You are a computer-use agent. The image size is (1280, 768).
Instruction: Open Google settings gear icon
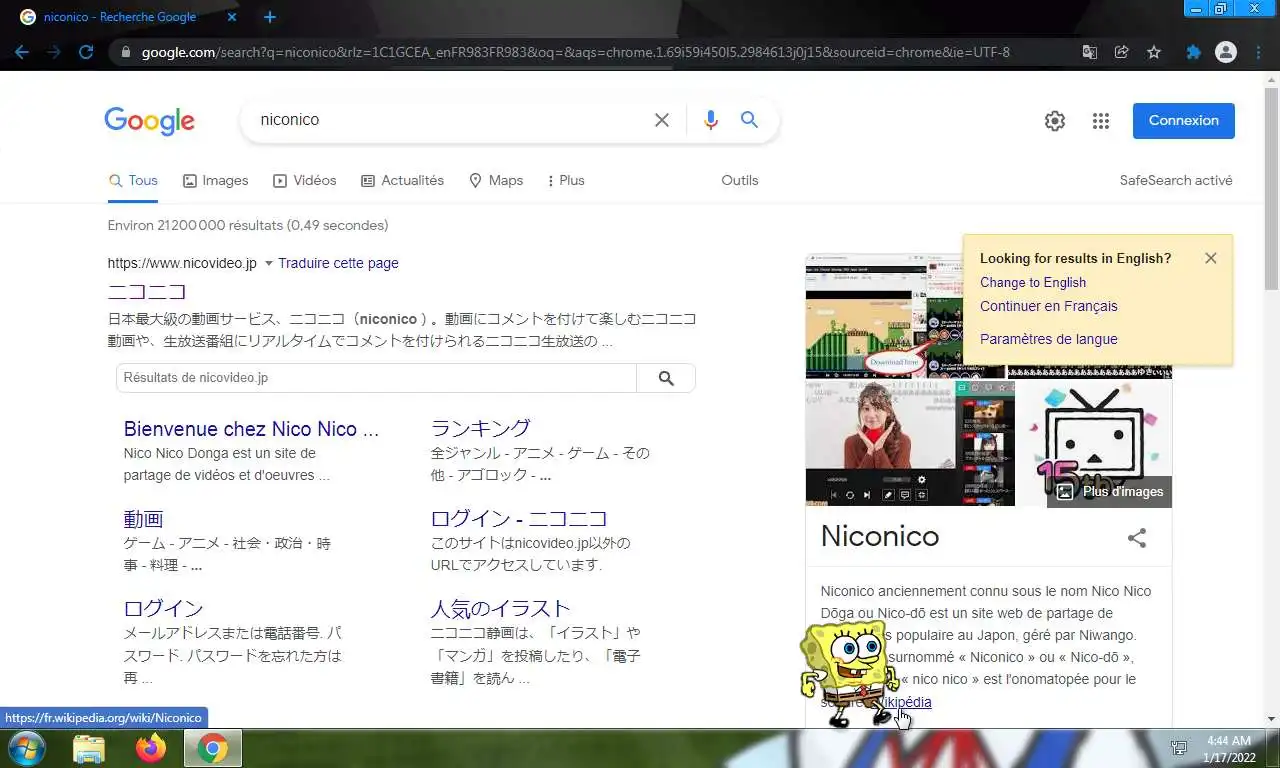(1055, 121)
